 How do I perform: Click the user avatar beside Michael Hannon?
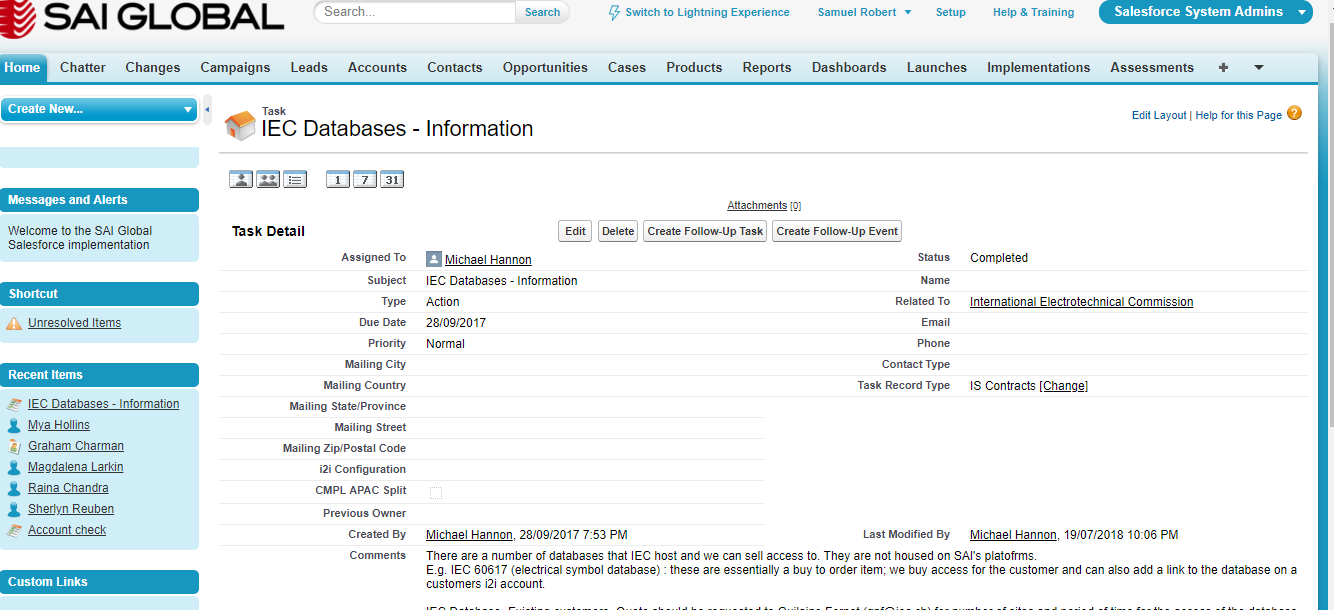pyautogui.click(x=434, y=259)
